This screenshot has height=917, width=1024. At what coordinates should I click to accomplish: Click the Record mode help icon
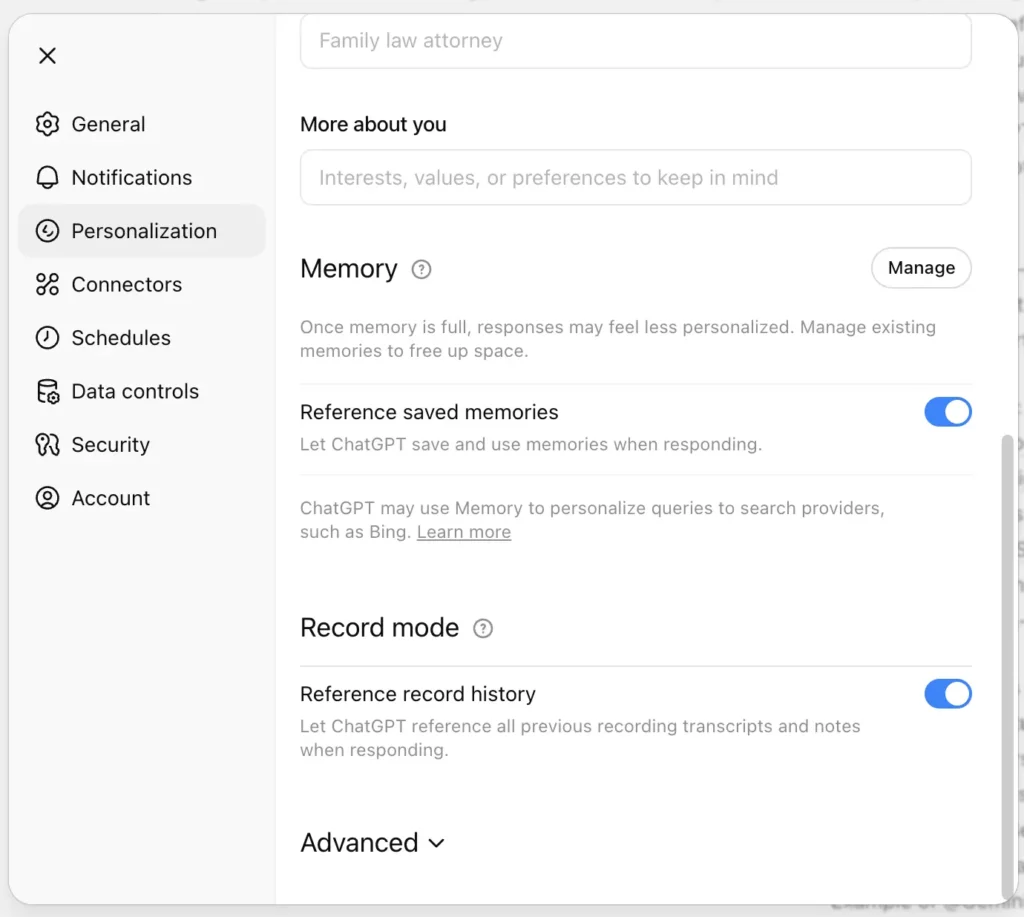[483, 628]
